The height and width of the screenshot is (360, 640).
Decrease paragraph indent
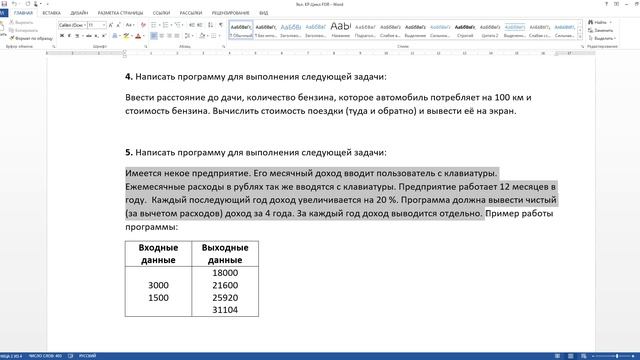tap(192, 25)
